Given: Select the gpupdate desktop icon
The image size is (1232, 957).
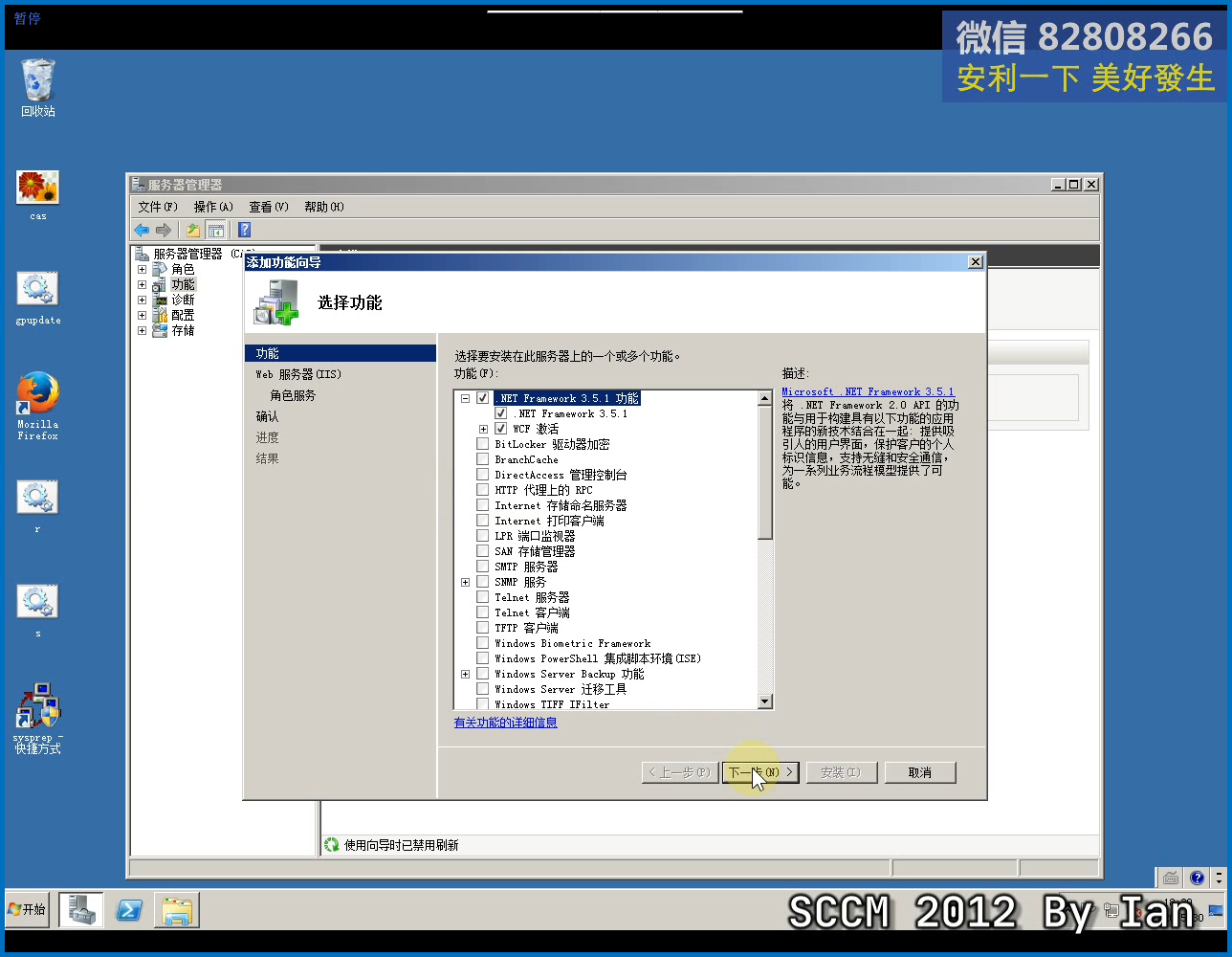Looking at the screenshot, I should 38,299.
